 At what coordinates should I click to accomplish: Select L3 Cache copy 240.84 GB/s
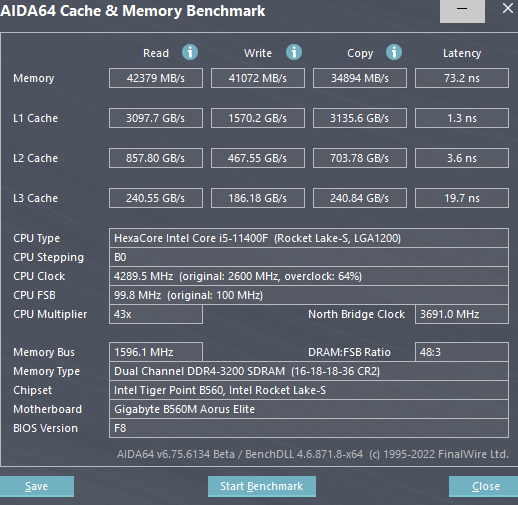click(x=360, y=198)
